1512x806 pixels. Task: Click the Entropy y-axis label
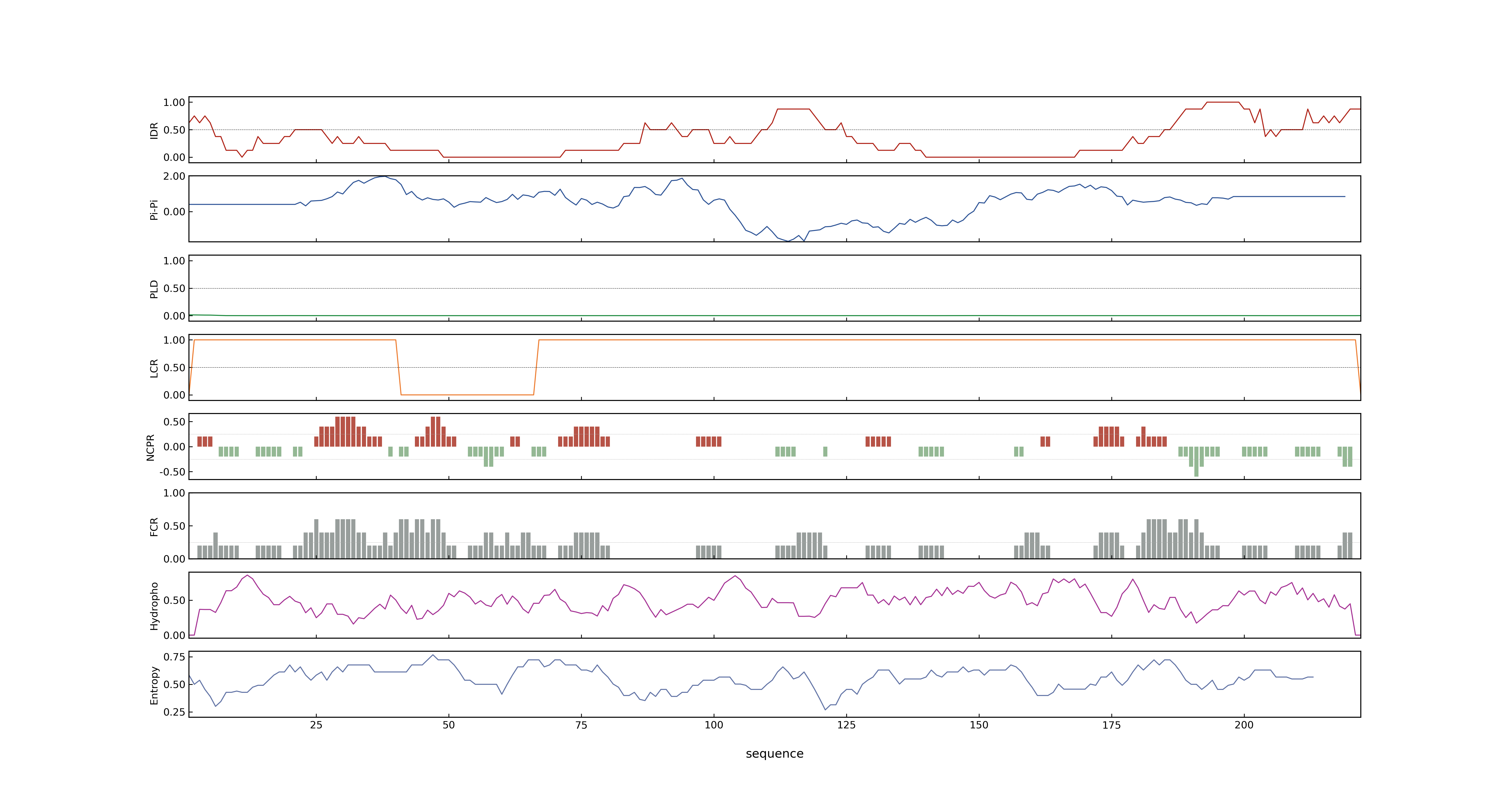(x=154, y=685)
